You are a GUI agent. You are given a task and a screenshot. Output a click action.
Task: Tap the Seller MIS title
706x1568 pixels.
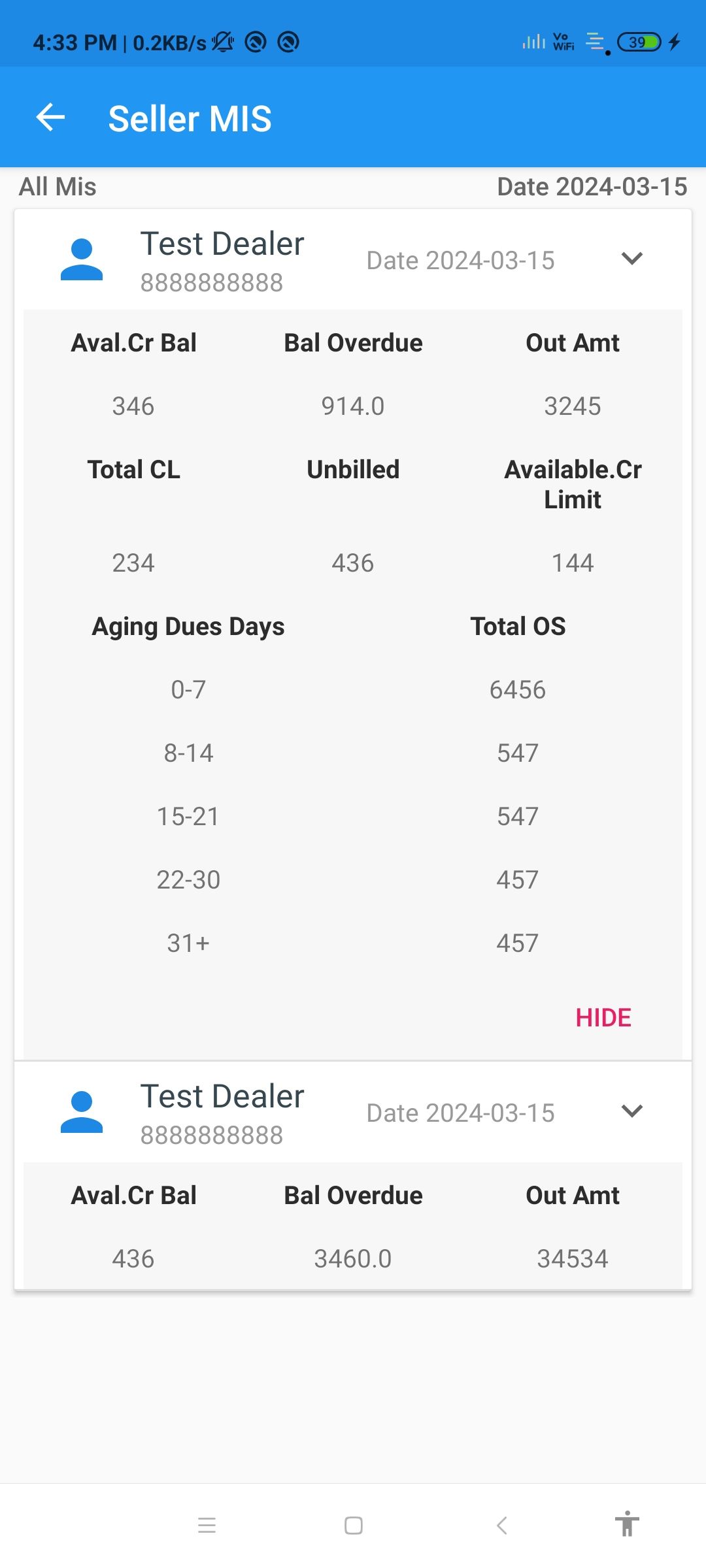tap(190, 119)
